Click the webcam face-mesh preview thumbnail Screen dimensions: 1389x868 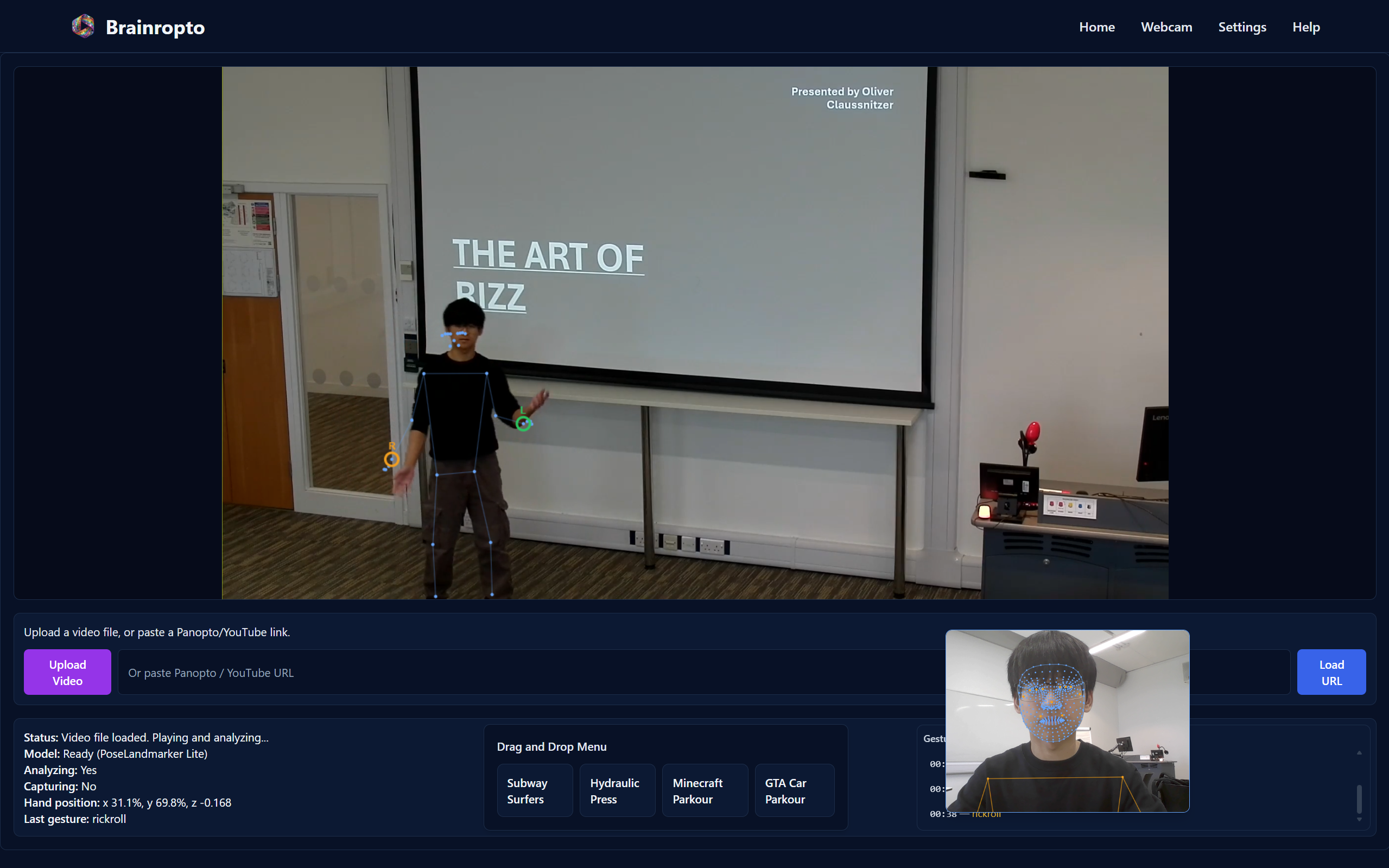(x=1067, y=720)
